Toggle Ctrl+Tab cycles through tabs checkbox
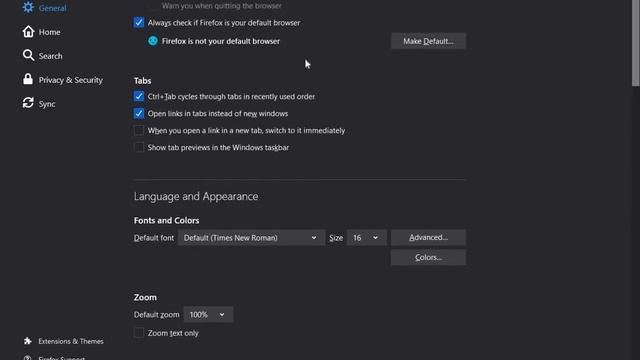640x360 pixels. (139, 96)
